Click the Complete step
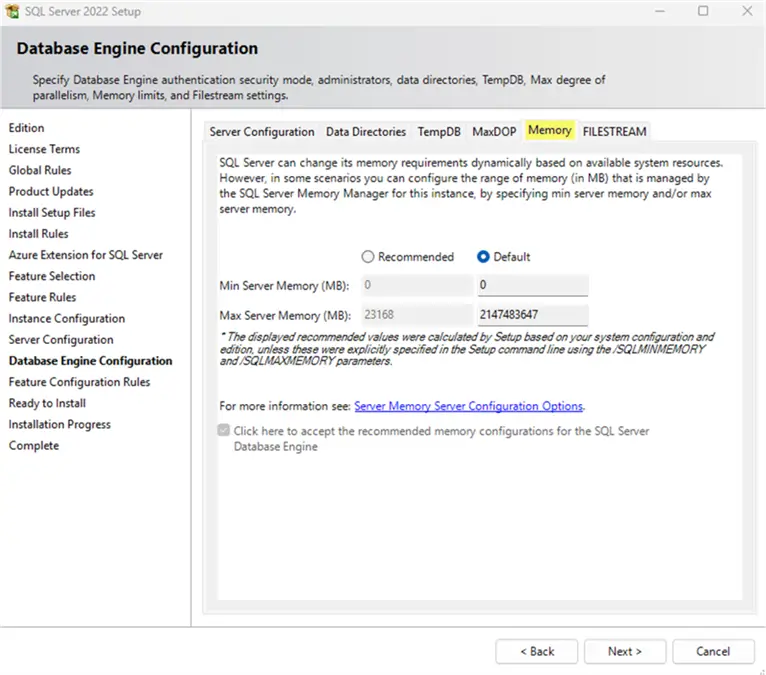The height and width of the screenshot is (675, 766). tap(34, 446)
